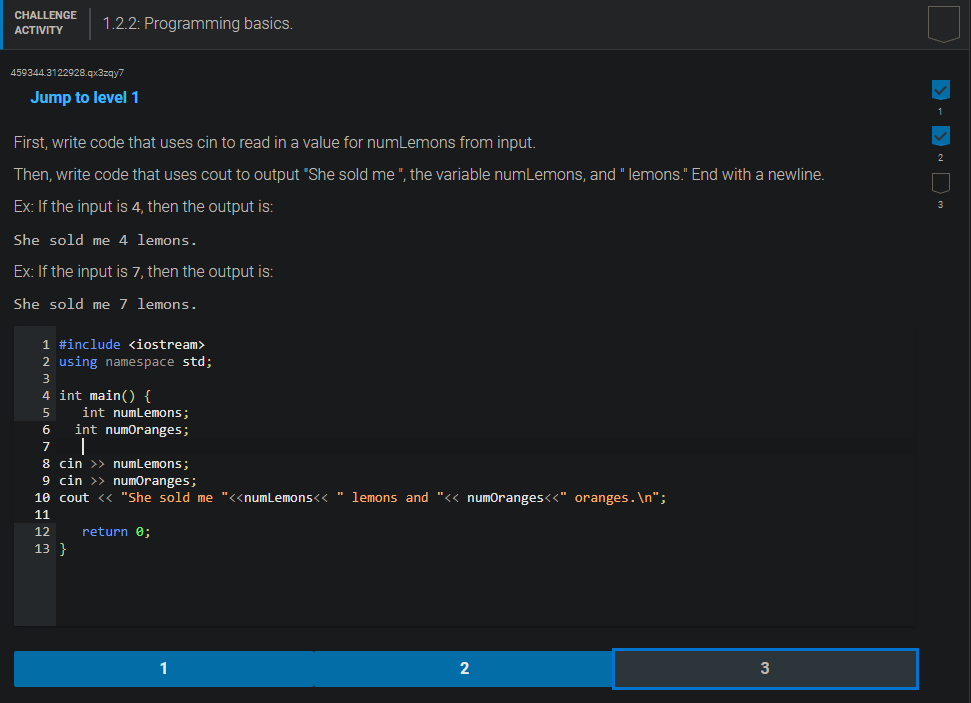Click the 'int numLemons;' code line

coord(136,413)
